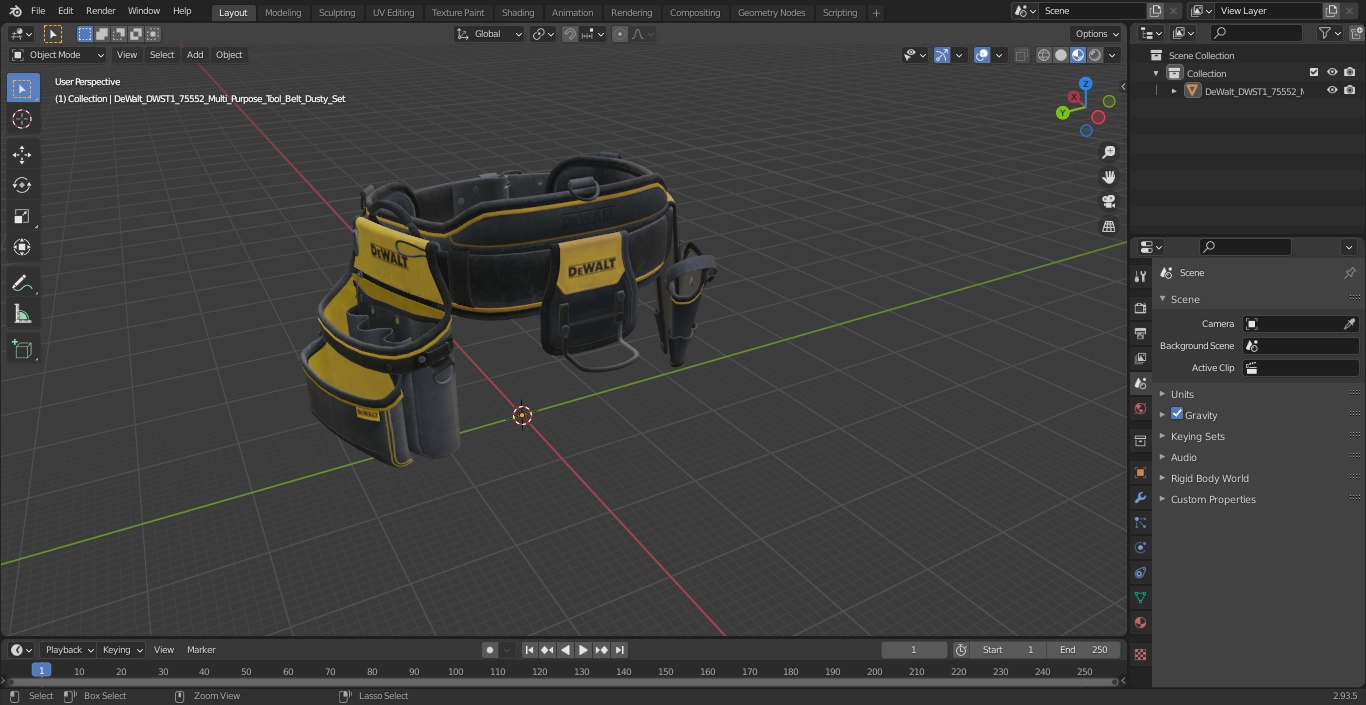The width and height of the screenshot is (1366, 705).
Task: Select the Rotate tool
Action: [22, 185]
